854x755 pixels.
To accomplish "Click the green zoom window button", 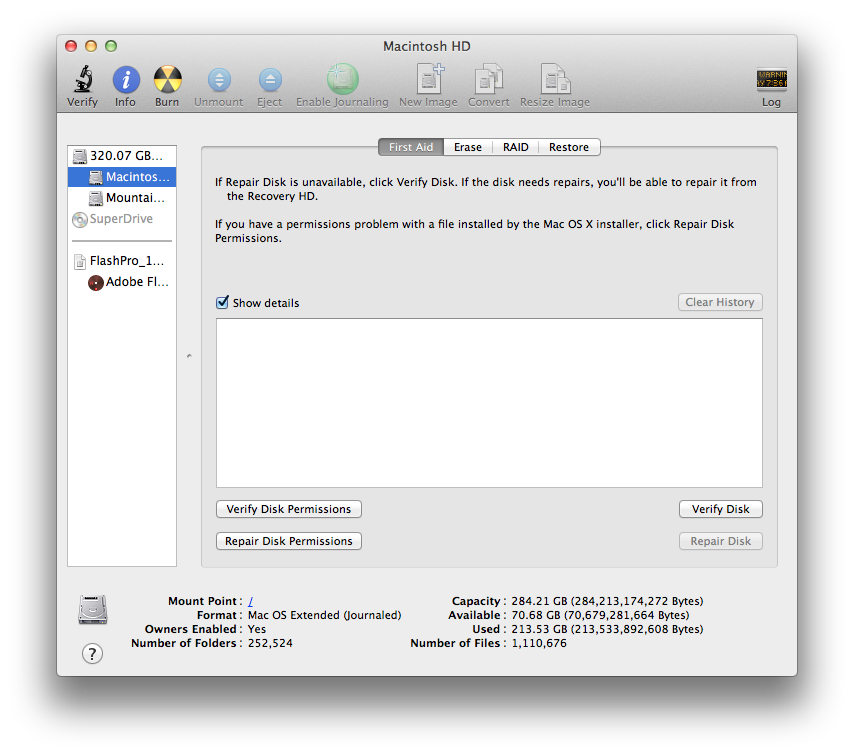I will coord(111,46).
